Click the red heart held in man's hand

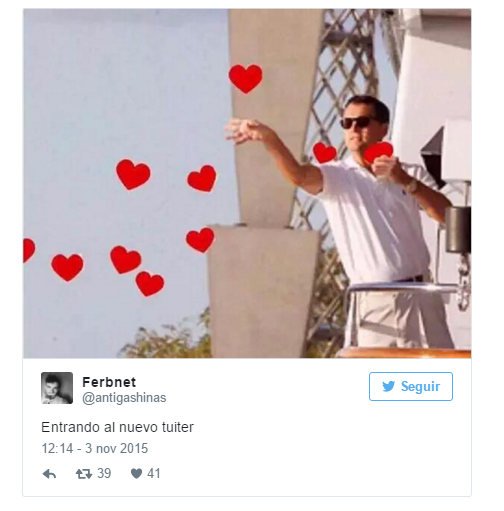click(378, 152)
